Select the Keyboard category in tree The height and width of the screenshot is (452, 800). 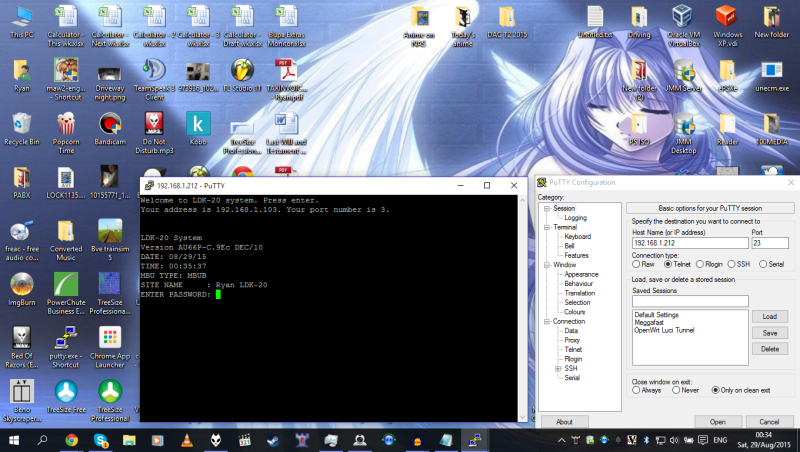[578, 237]
